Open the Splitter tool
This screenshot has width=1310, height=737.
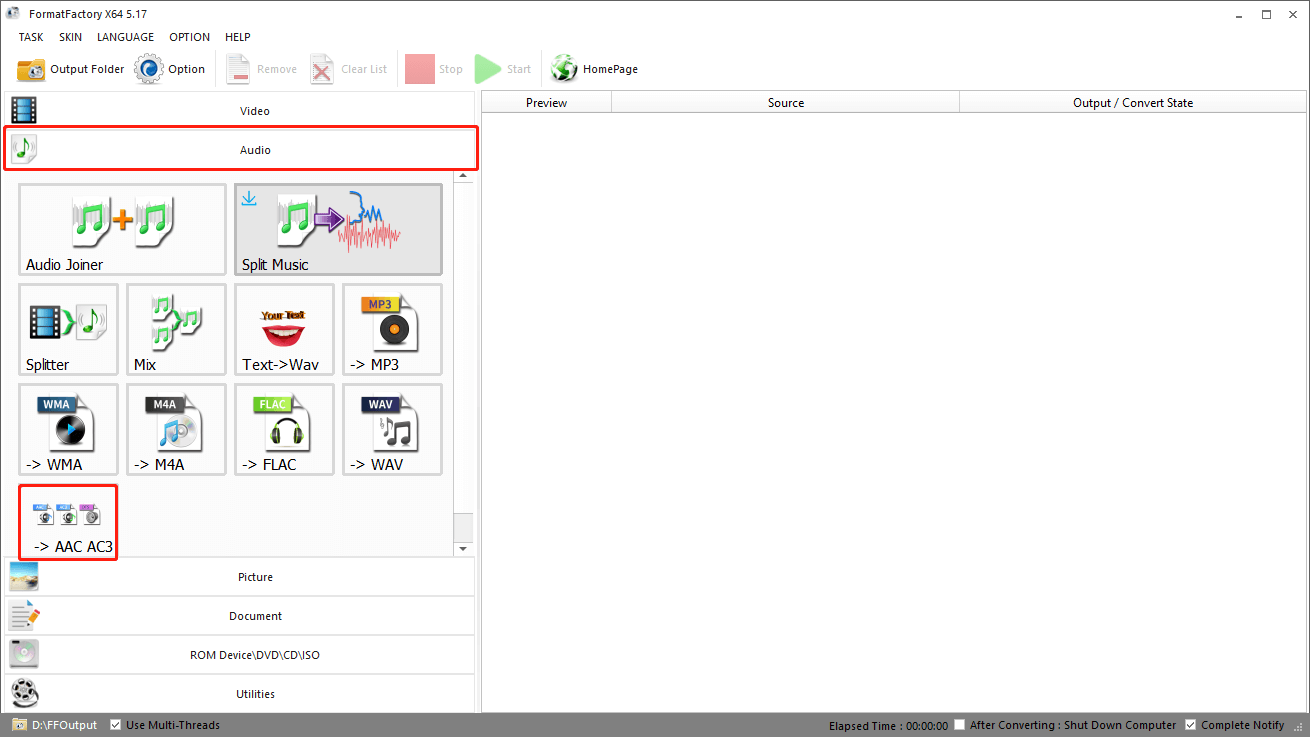tap(68, 329)
